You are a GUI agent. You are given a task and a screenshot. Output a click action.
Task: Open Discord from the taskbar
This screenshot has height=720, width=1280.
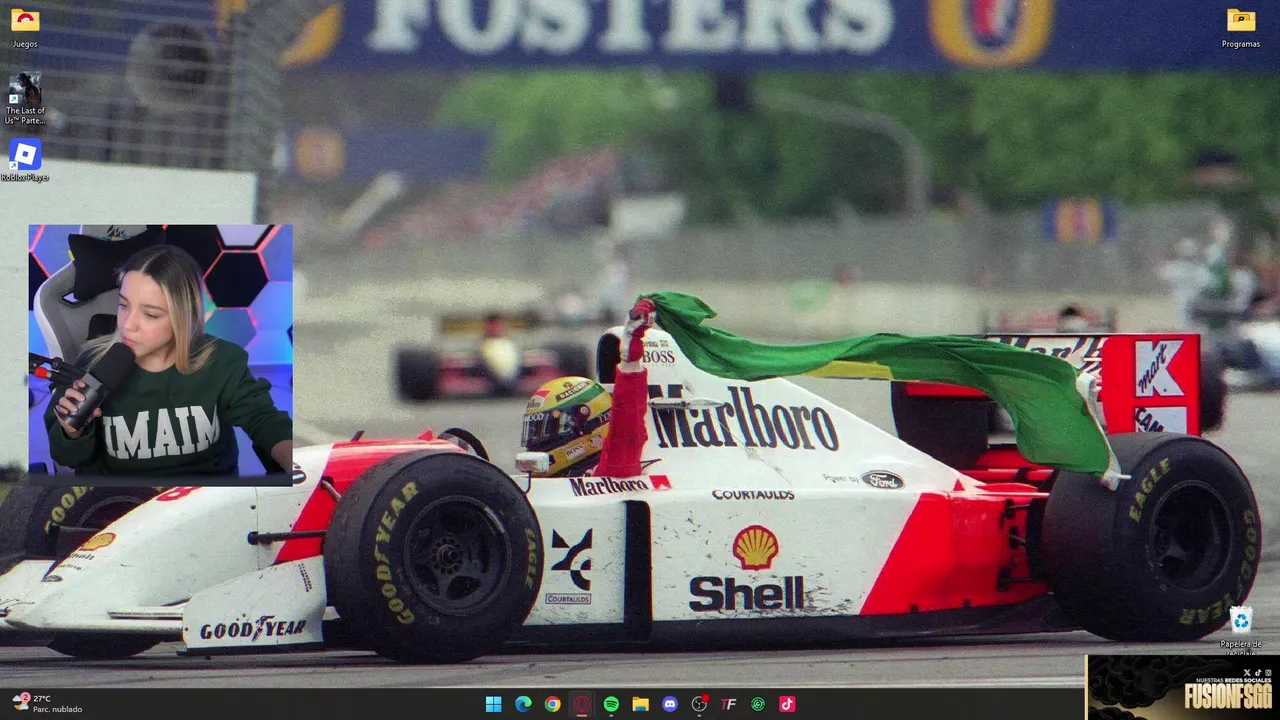(x=670, y=704)
